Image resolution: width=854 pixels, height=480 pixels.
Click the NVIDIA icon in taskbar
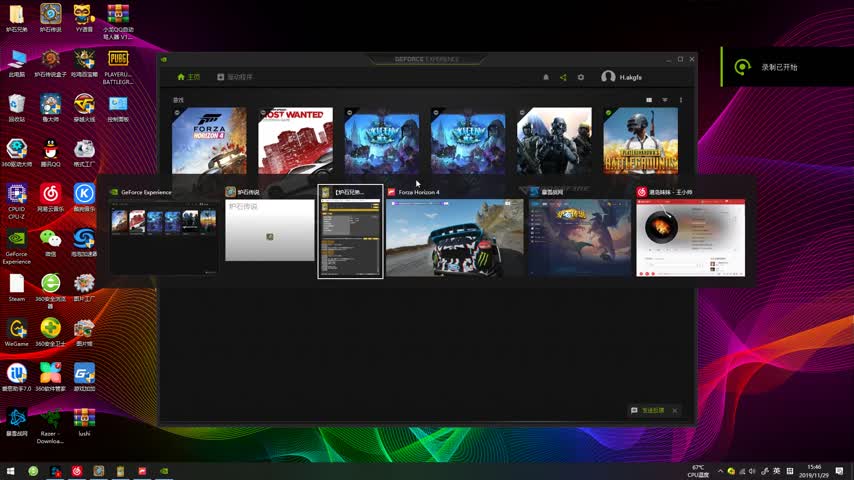pyautogui.click(x=164, y=471)
